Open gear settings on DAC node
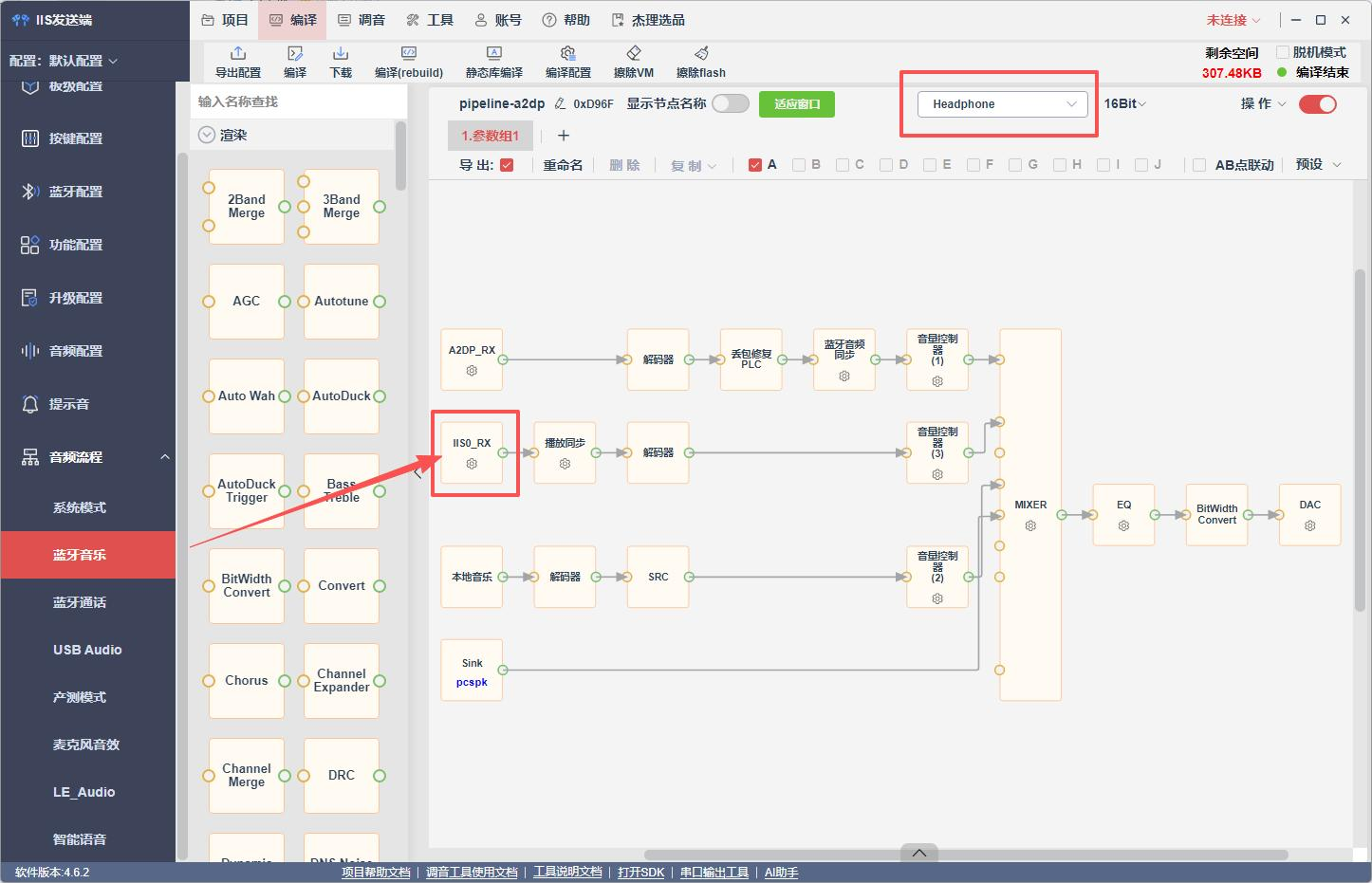The width and height of the screenshot is (1372, 883). pyautogui.click(x=1310, y=525)
